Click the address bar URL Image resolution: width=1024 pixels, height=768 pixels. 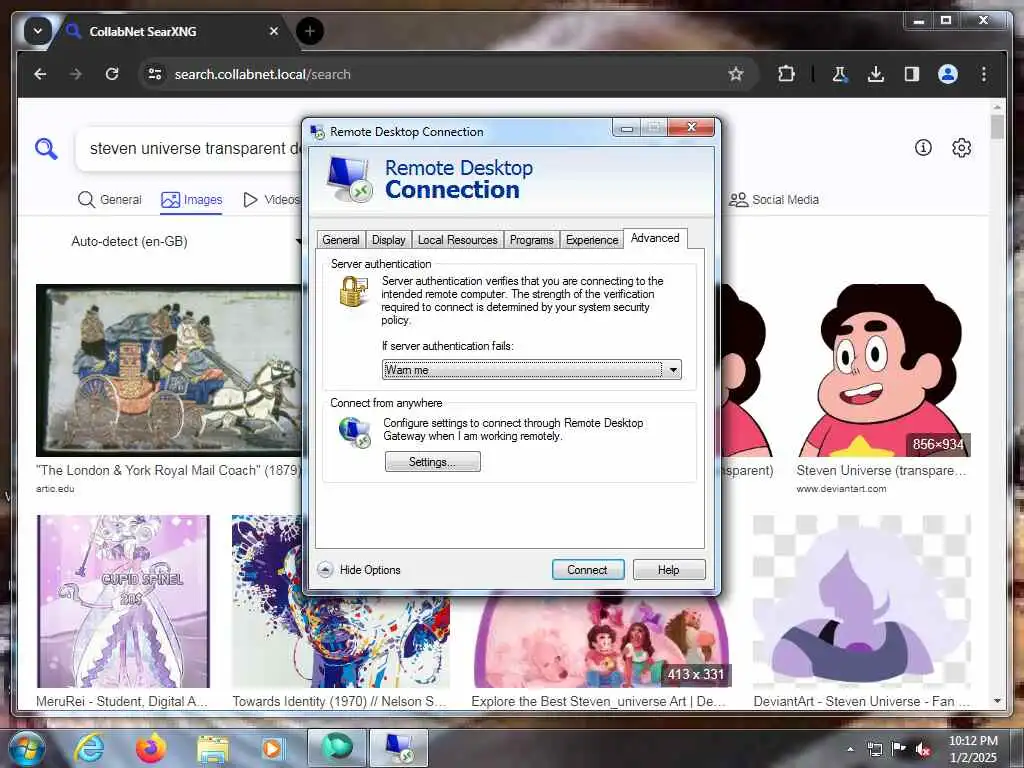pyautogui.click(x=263, y=74)
